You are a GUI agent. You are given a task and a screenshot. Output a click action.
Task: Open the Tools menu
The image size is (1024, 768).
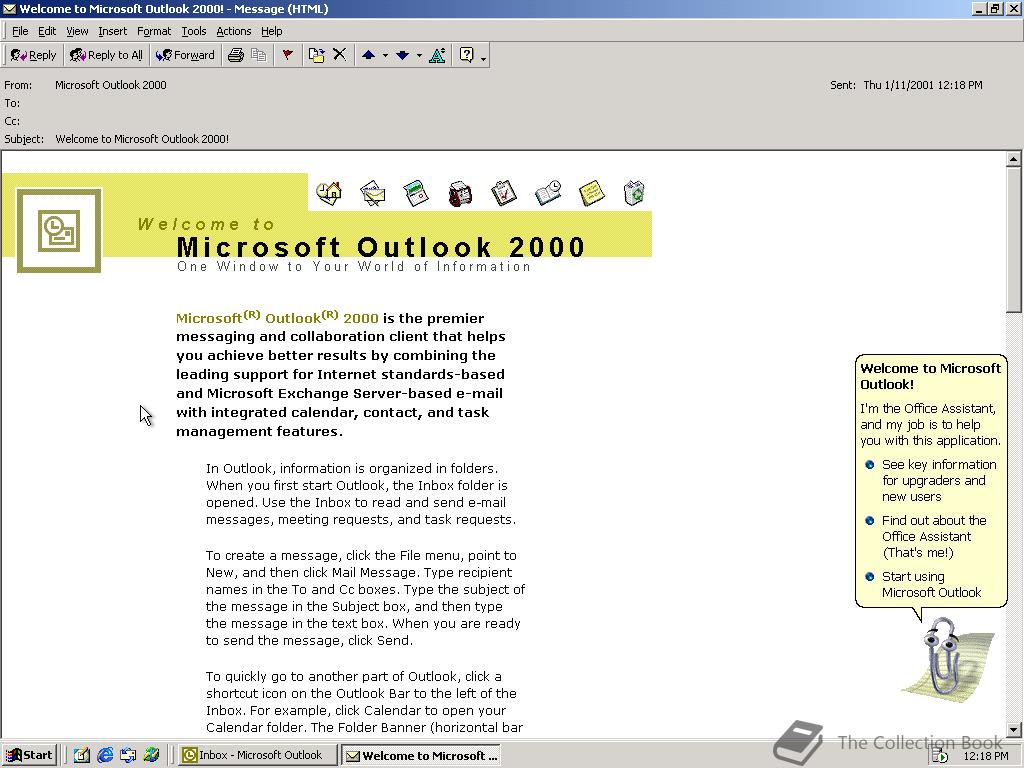click(193, 31)
